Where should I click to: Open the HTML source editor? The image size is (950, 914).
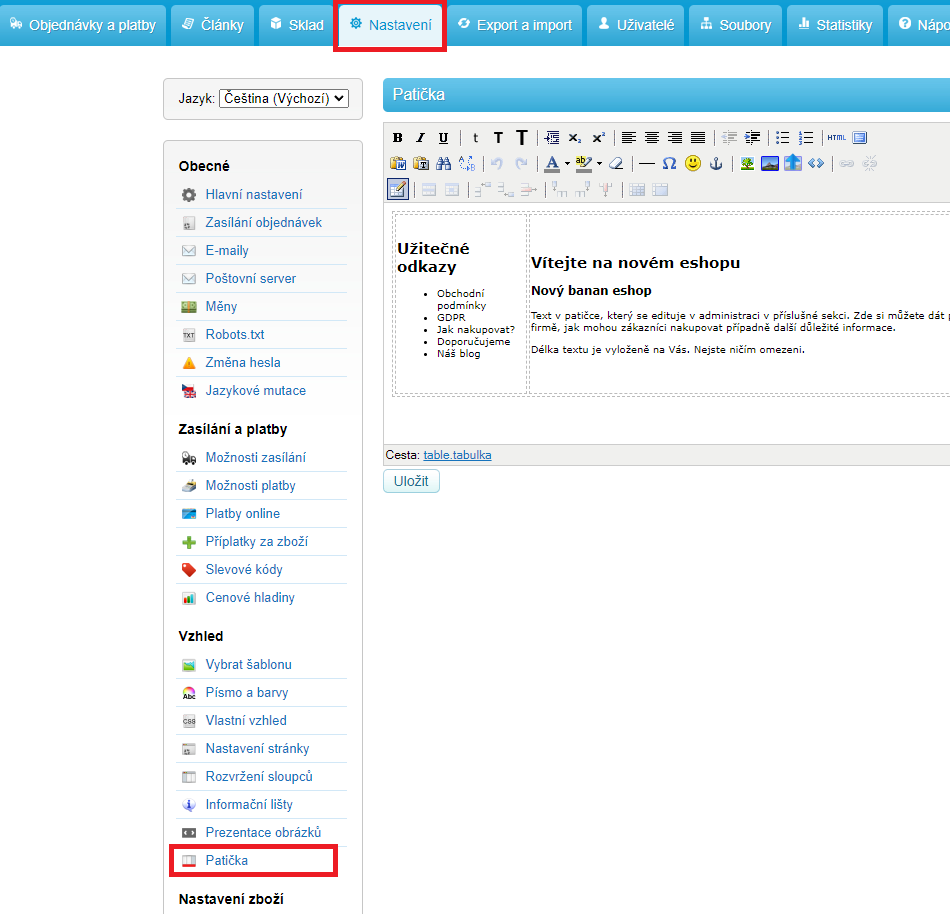[x=836, y=138]
